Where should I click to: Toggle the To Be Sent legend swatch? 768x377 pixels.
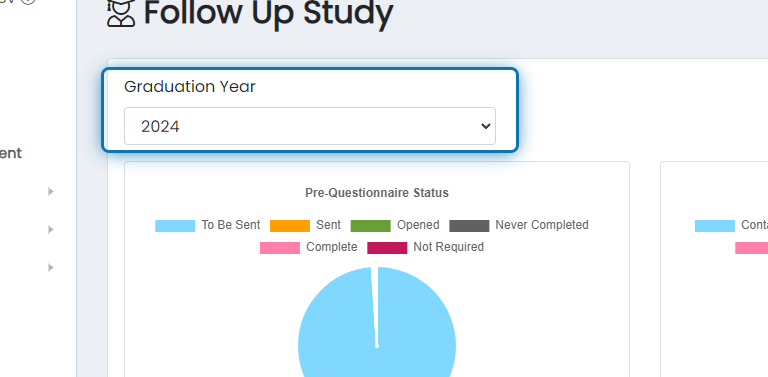175,226
